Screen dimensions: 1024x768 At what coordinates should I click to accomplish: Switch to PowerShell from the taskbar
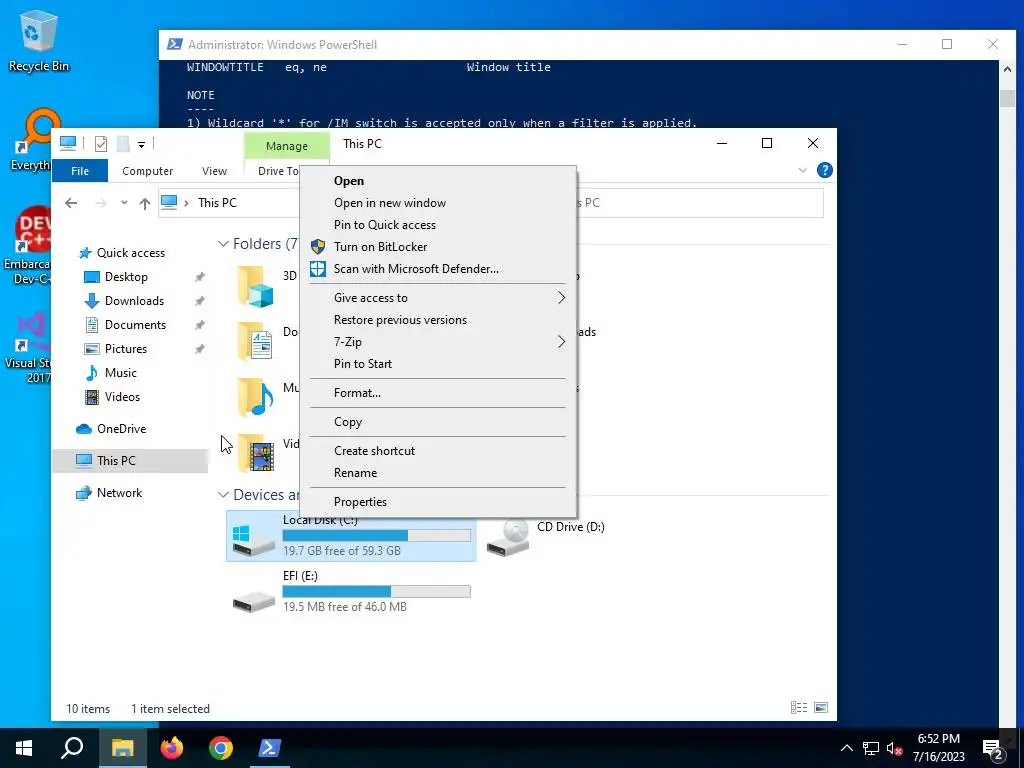coord(270,748)
